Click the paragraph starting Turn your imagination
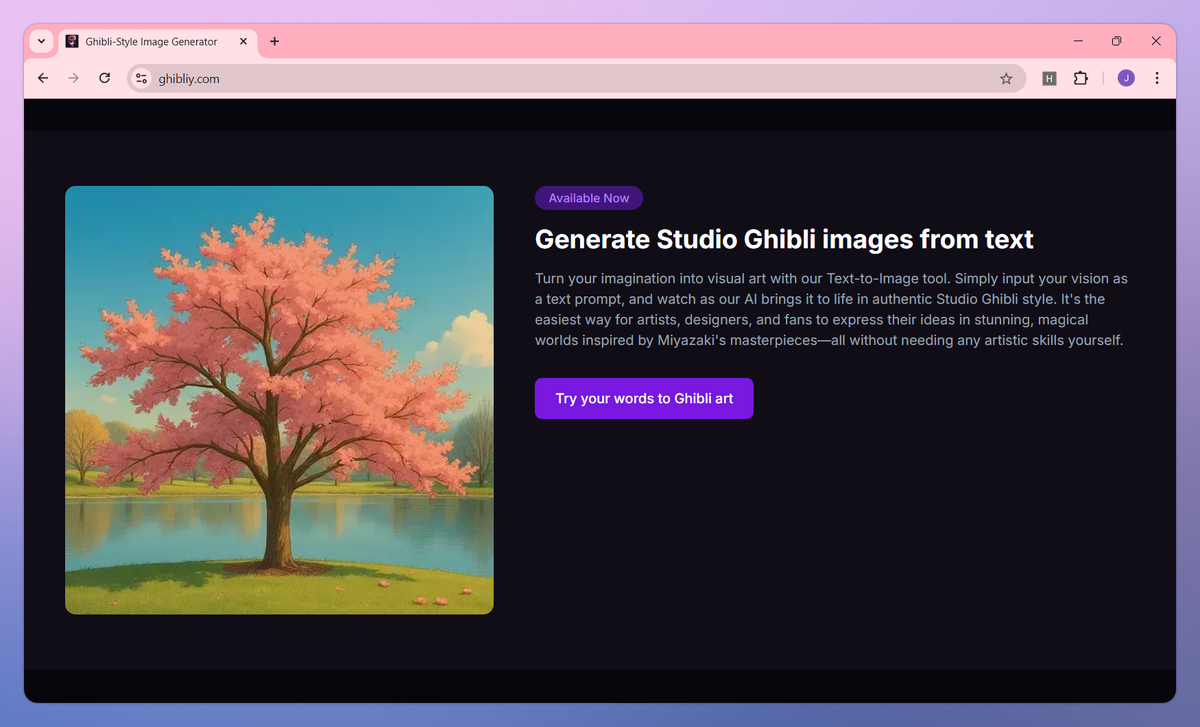Viewport: 1200px width, 727px height. point(832,309)
